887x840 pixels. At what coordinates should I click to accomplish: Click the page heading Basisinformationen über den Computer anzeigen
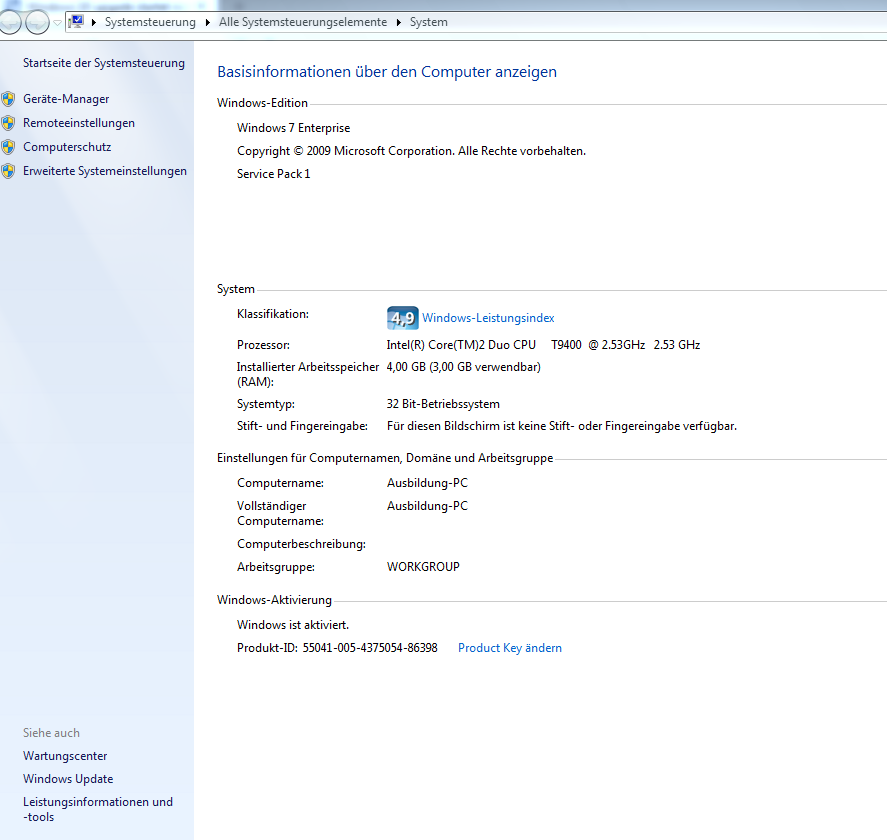click(x=387, y=72)
